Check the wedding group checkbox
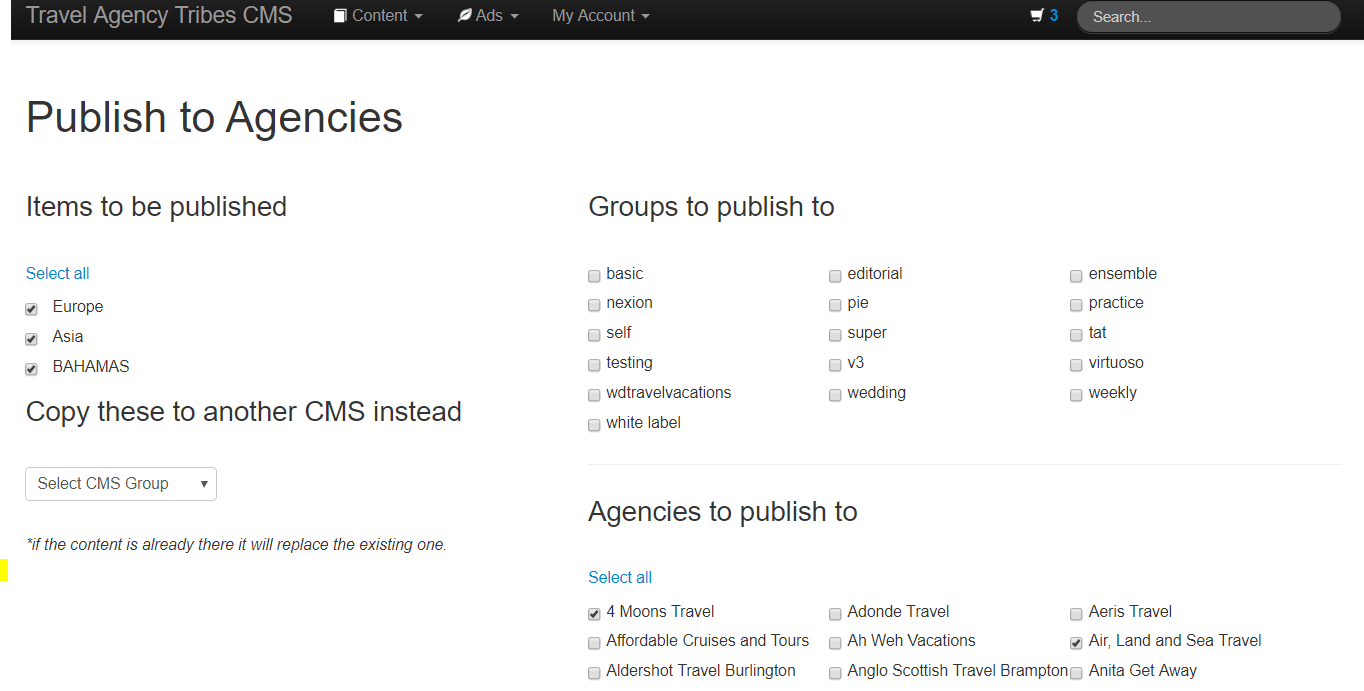1364x691 pixels. click(x=835, y=395)
